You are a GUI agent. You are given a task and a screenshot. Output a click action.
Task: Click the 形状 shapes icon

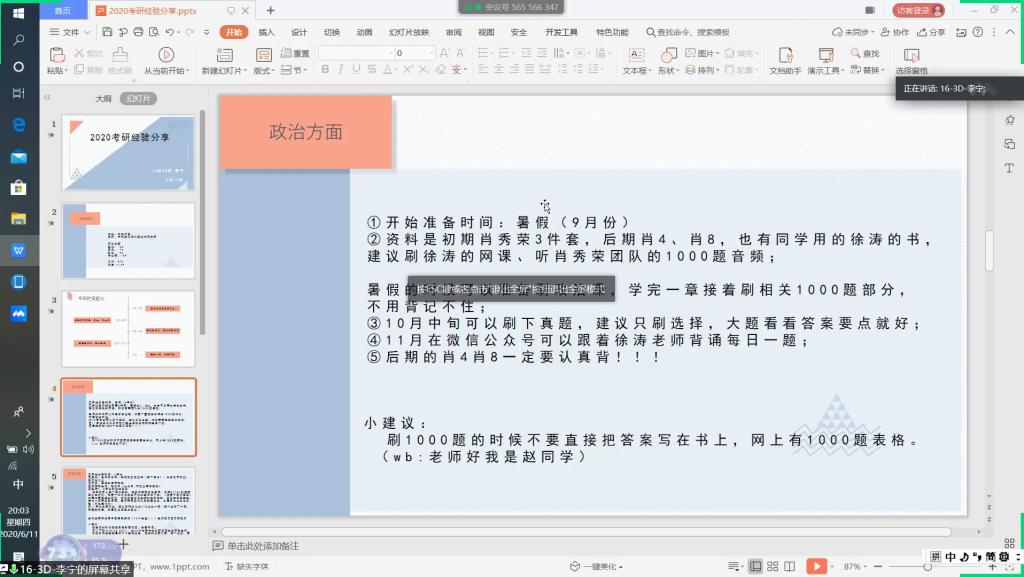[667, 55]
